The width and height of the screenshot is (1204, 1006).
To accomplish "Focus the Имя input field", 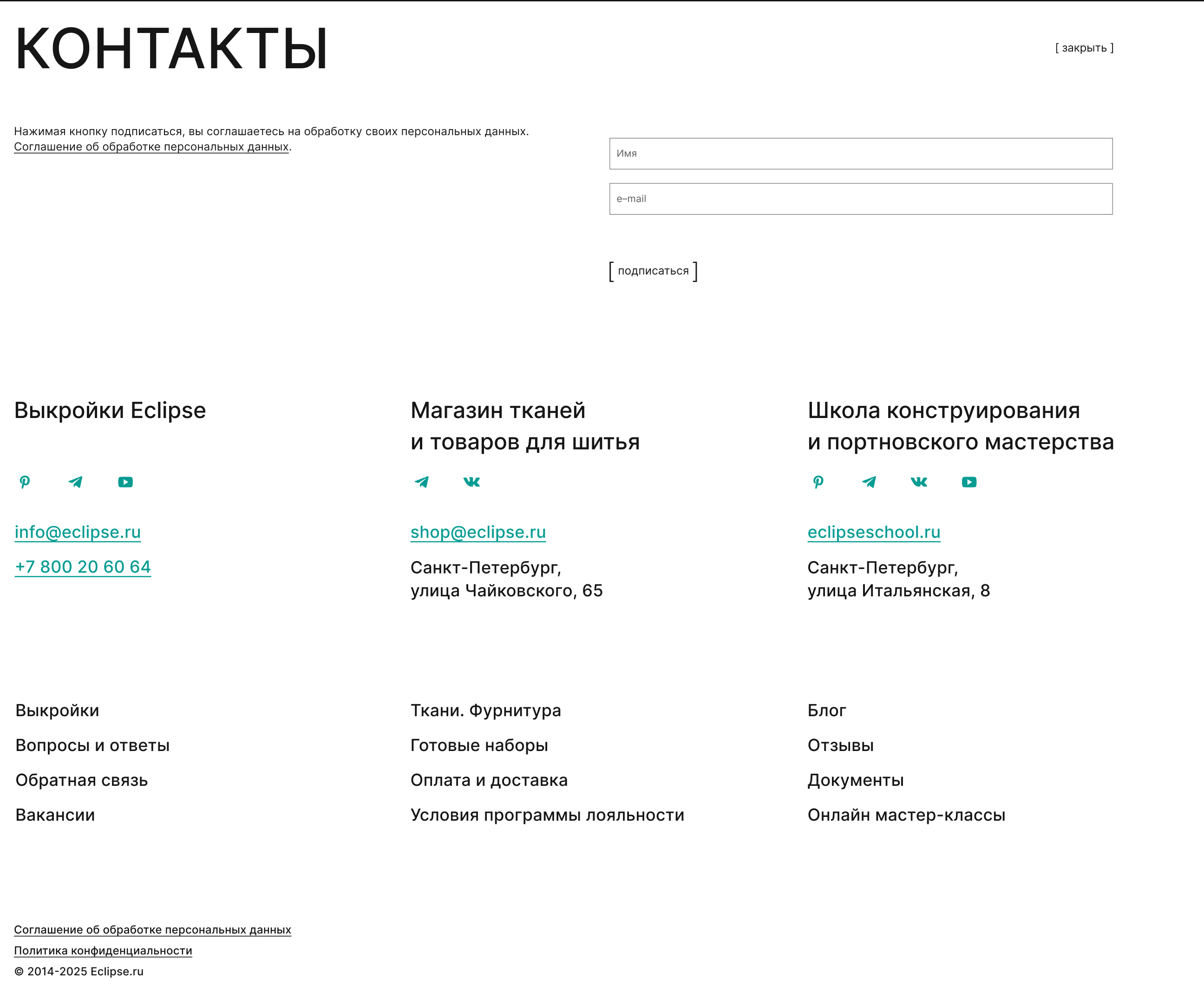I will click(x=860, y=154).
